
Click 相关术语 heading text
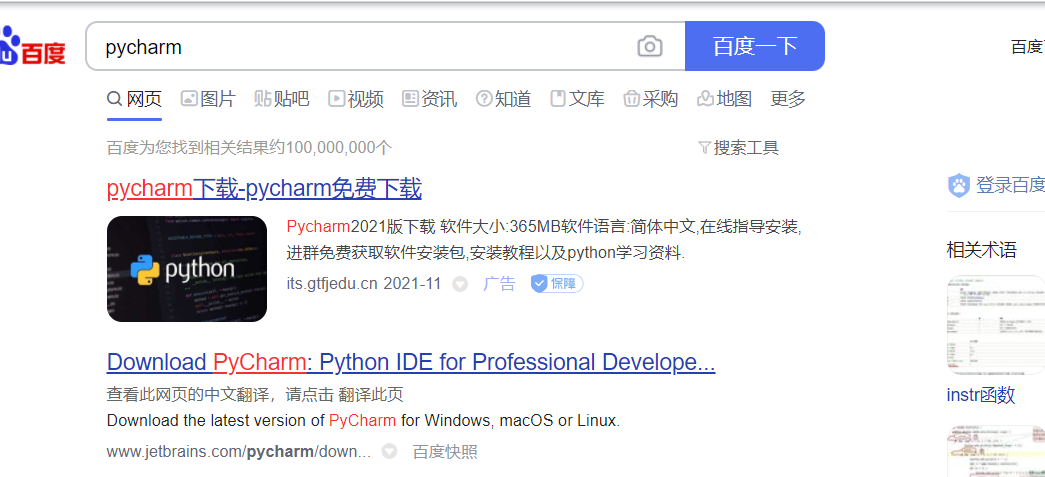coord(982,250)
